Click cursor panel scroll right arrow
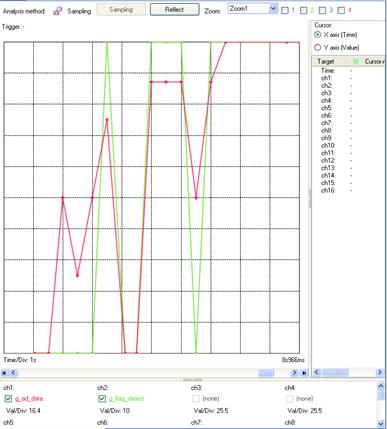Viewport: 387px width, 429px height. point(380,372)
